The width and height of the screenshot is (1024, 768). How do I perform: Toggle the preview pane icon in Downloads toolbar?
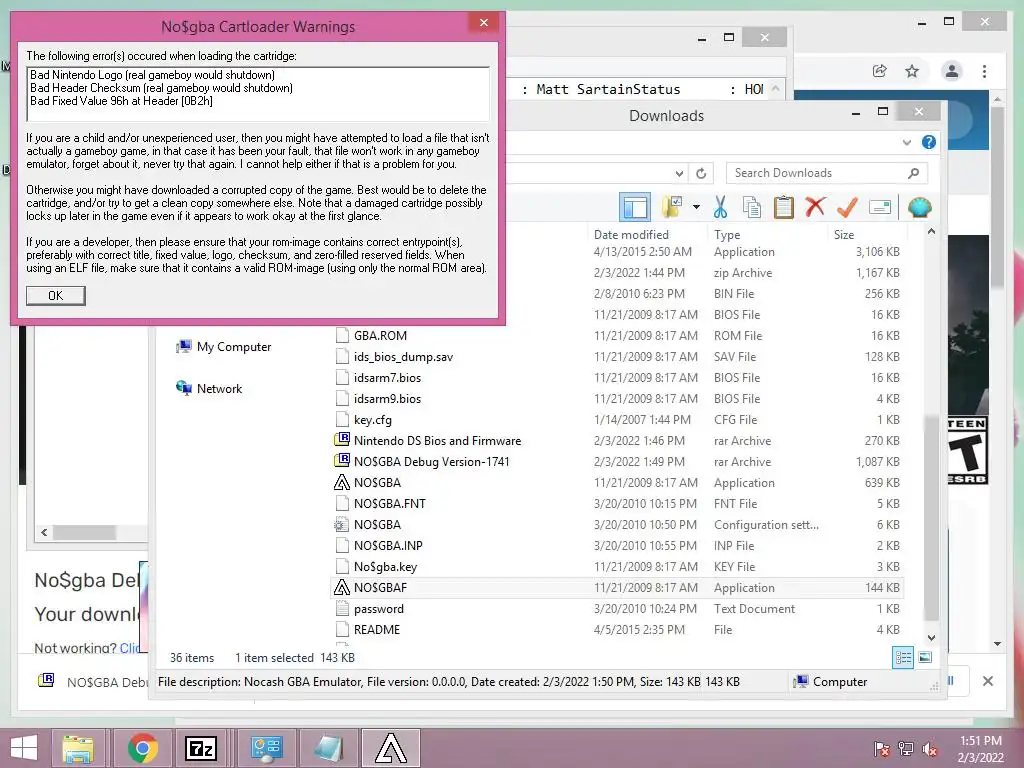point(634,208)
